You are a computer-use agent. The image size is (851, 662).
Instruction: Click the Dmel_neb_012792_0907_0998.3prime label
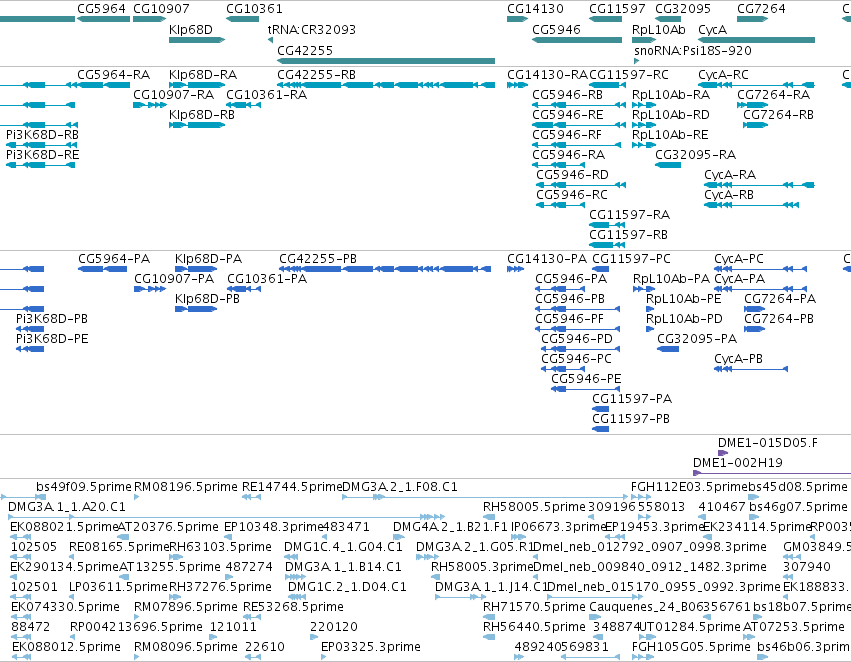tap(650, 546)
